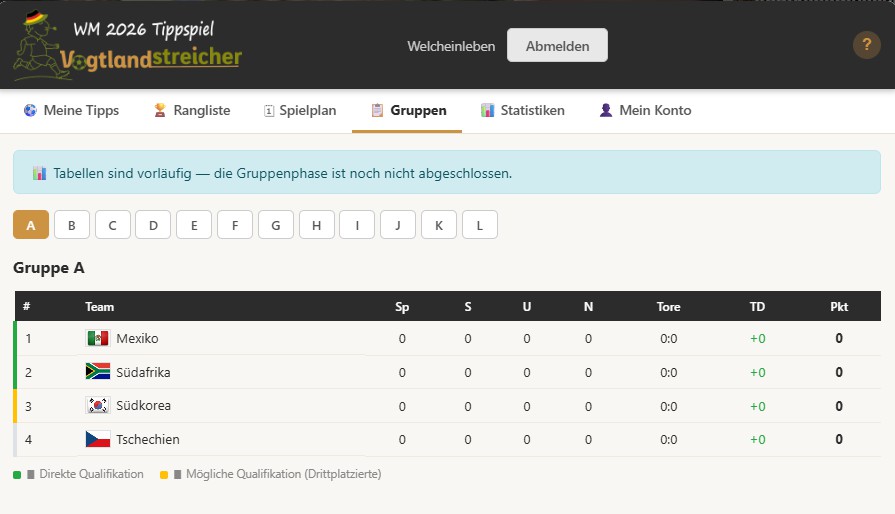Click the S column header

(x=467, y=306)
